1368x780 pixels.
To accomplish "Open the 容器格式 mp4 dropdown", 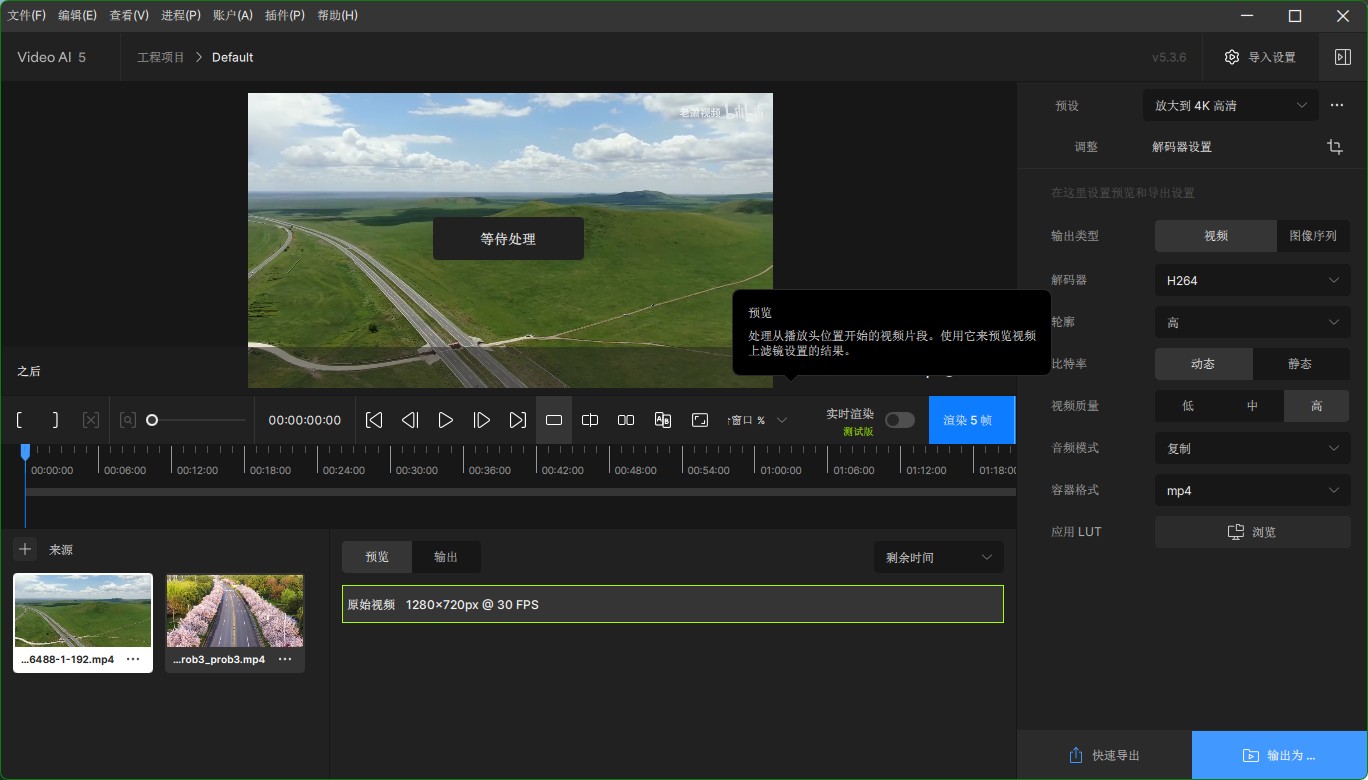I will pos(1252,490).
